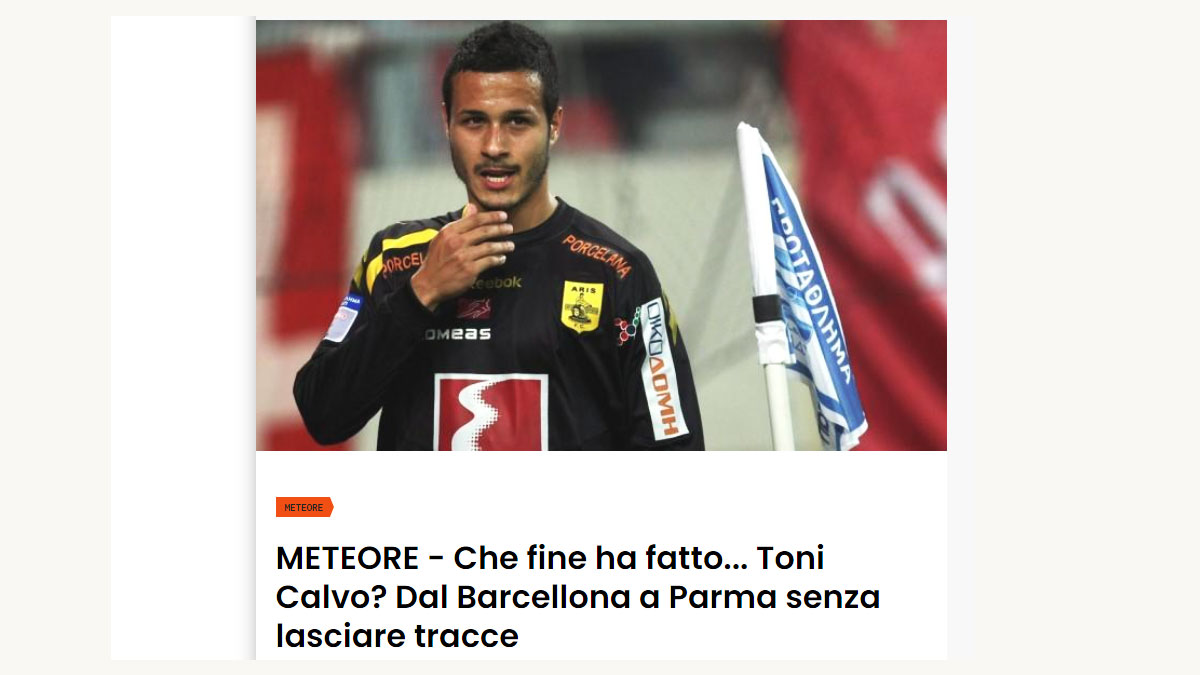Click the red and white chest sponsor logo
The width and height of the screenshot is (1200, 675).
(491, 412)
